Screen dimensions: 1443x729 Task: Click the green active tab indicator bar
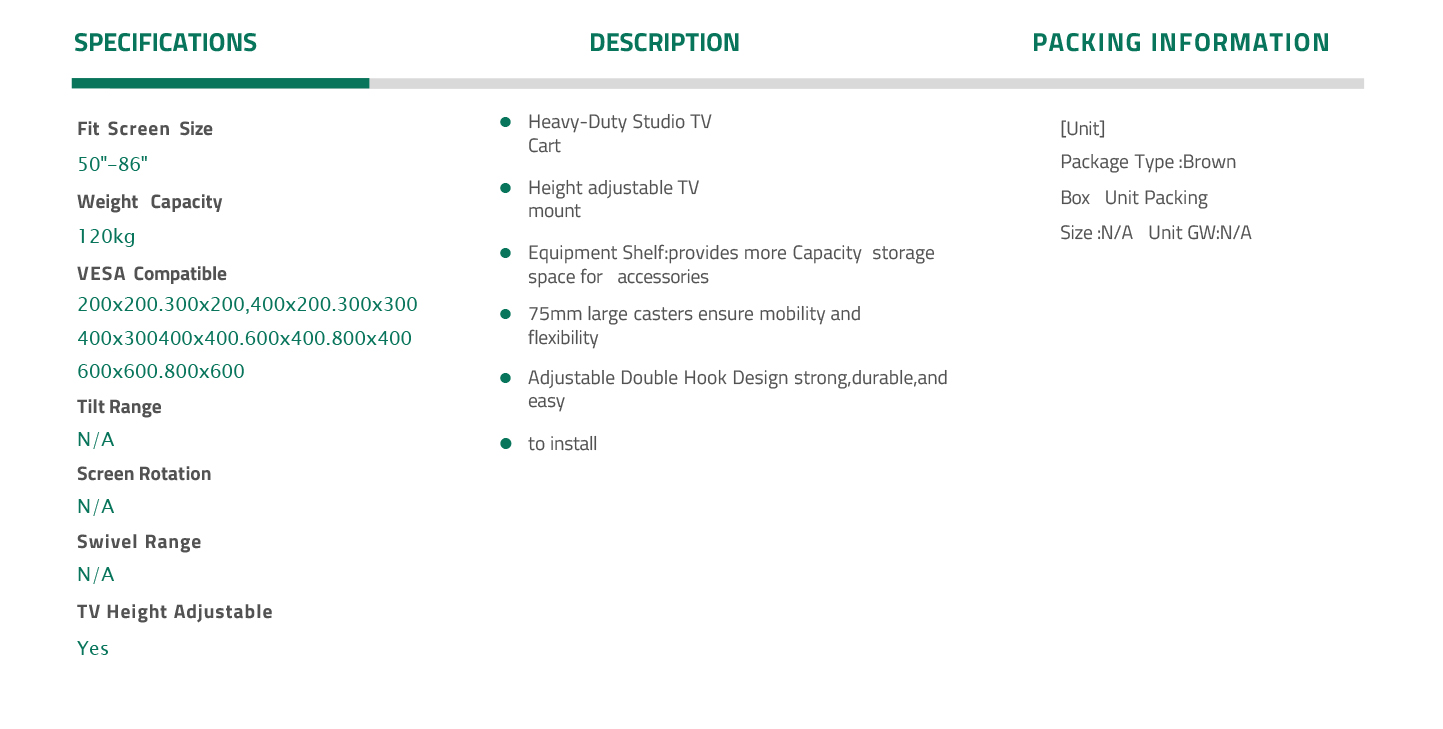[x=220, y=83]
